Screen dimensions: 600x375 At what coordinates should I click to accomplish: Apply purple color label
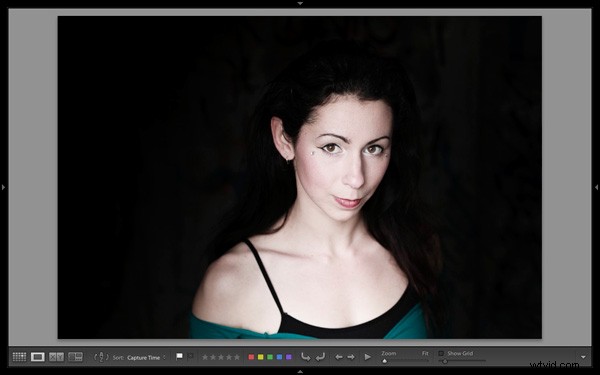point(289,357)
